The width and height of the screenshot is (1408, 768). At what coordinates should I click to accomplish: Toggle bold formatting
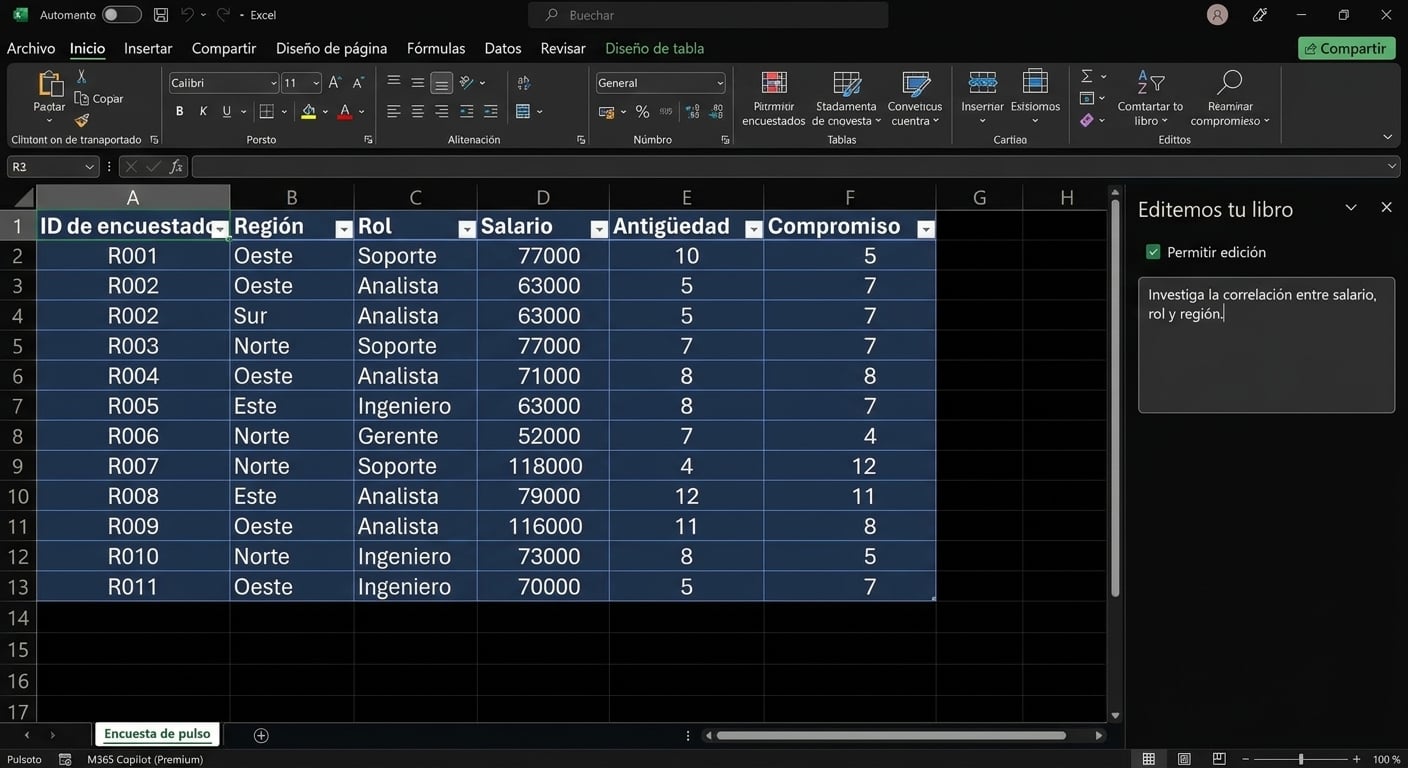(x=180, y=112)
